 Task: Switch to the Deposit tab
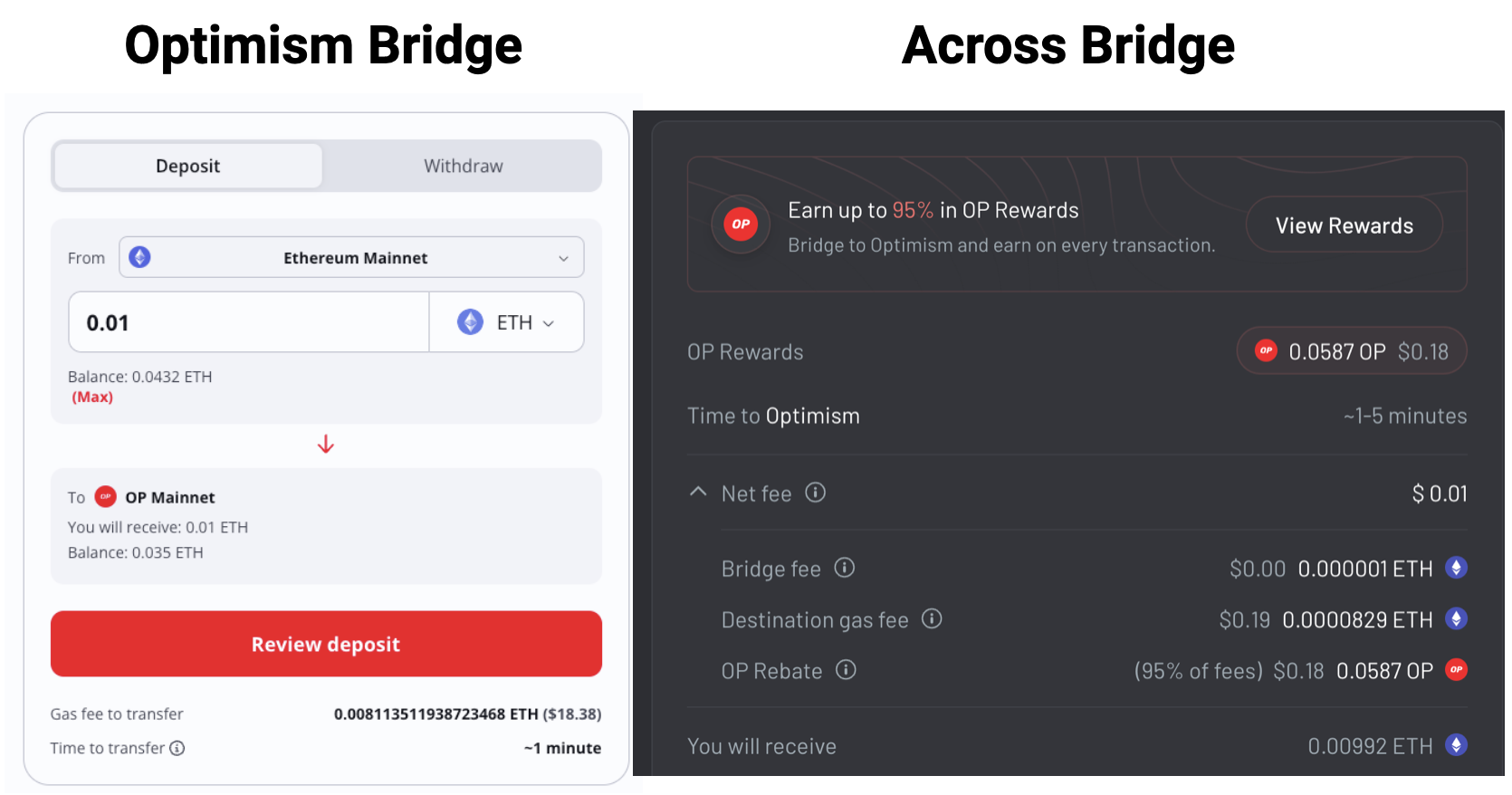(x=187, y=166)
